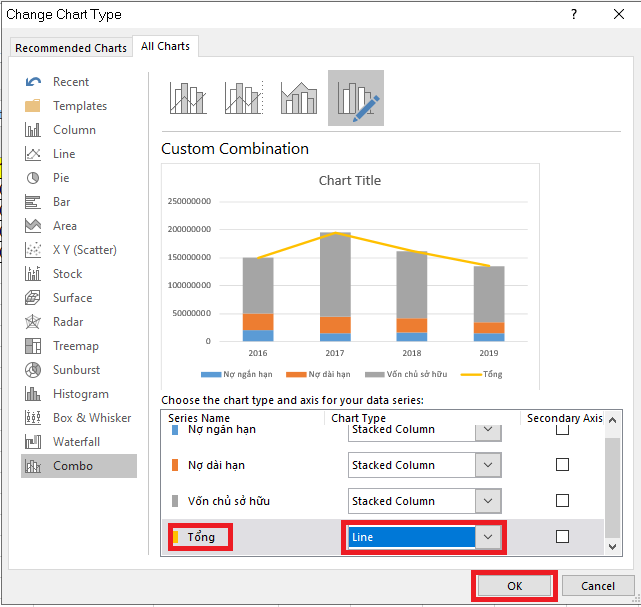
Task: Open the X Y (Scatter) category
Action: coord(84,250)
